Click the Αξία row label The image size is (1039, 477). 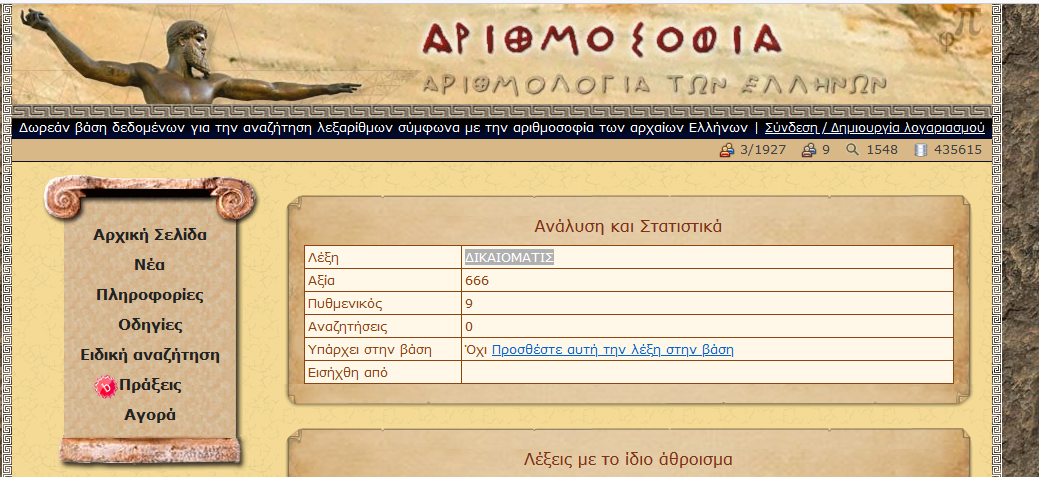321,281
